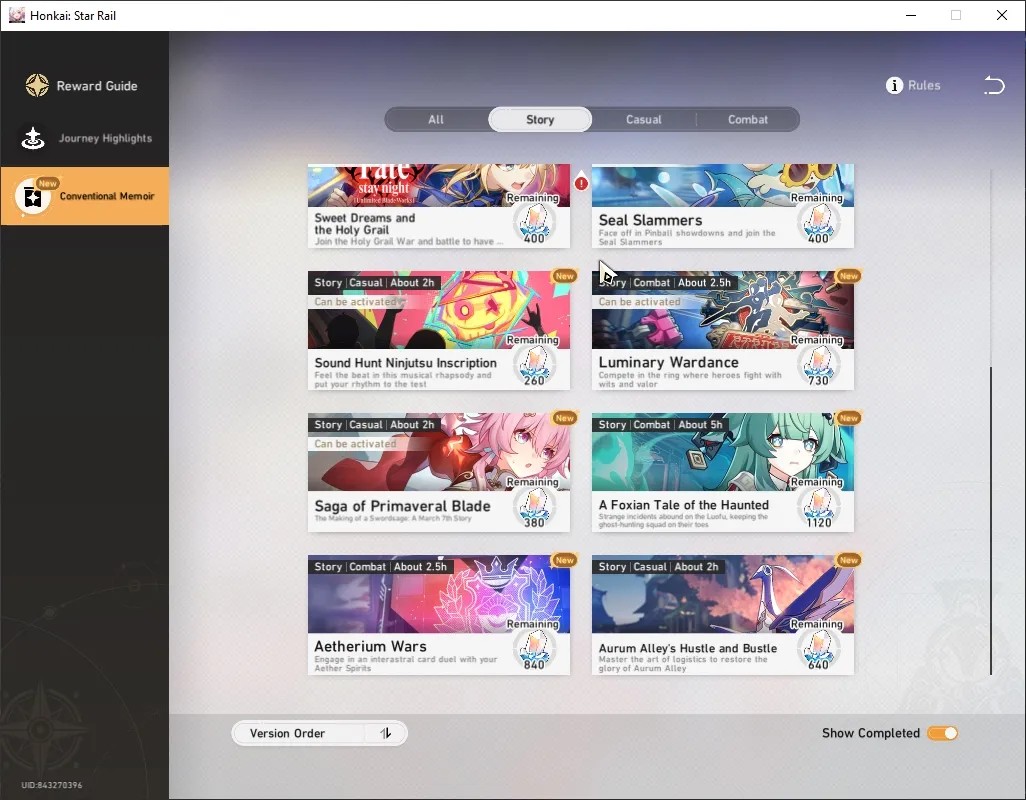This screenshot has width=1026, height=800.
Task: Open A Foxian Tale of the Haunted banner
Action: click(x=723, y=452)
